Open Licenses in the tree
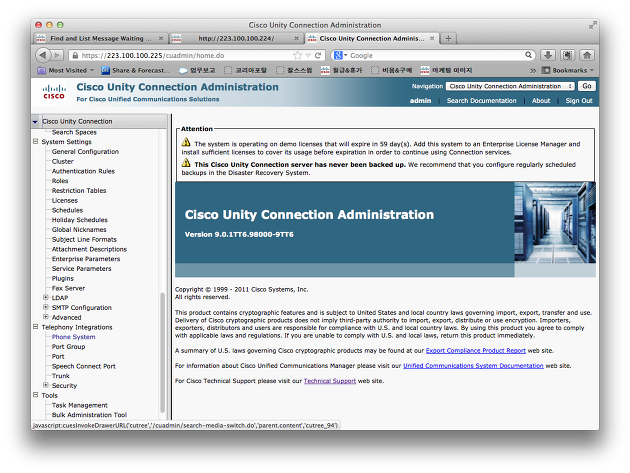This screenshot has width=630, height=473. [65, 201]
